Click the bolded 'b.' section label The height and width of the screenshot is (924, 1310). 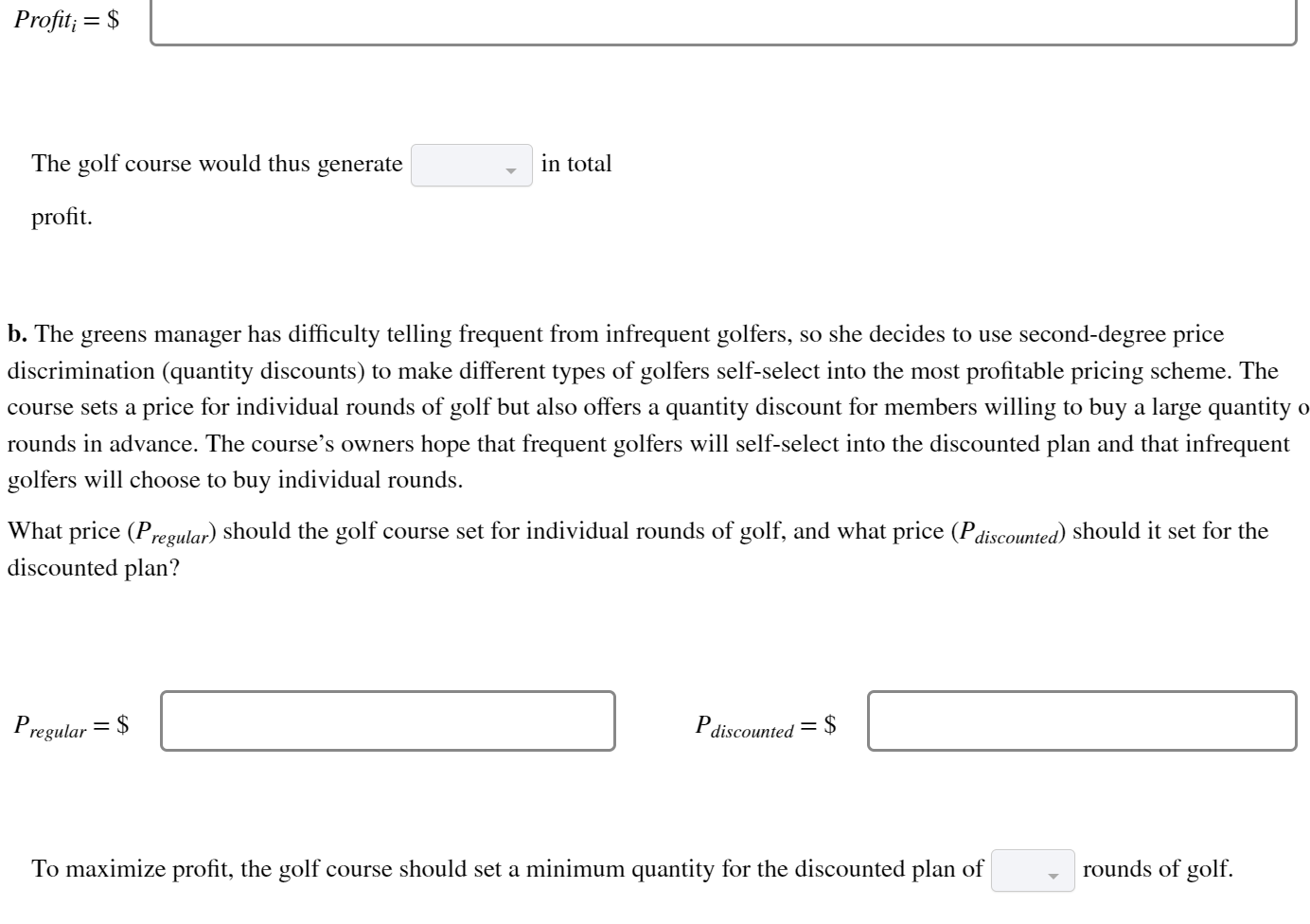[x=18, y=334]
